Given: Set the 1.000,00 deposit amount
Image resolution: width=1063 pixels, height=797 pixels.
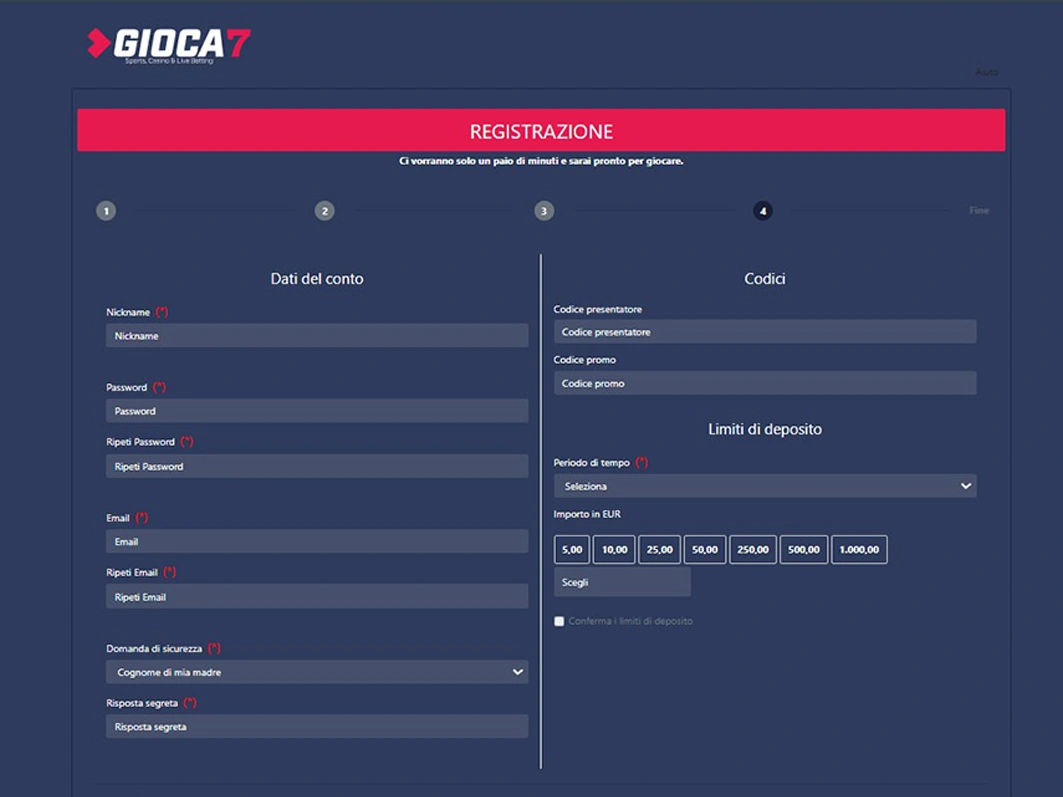Looking at the screenshot, I should pos(859,550).
